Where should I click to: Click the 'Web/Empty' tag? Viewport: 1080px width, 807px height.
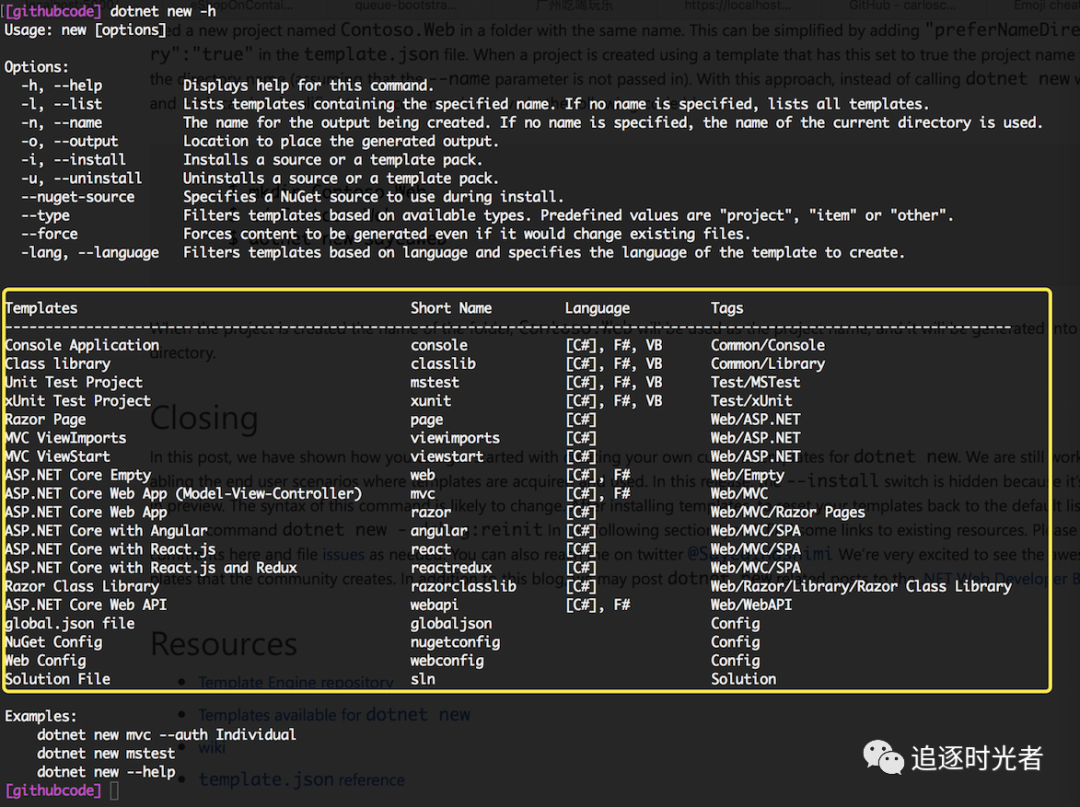[747, 475]
